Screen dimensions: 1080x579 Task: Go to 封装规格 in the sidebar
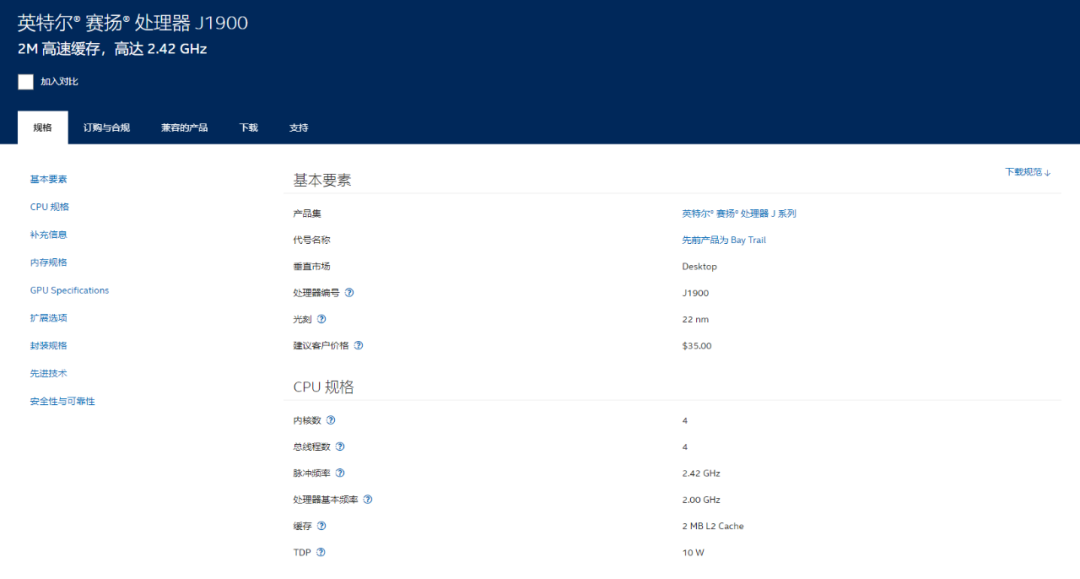[48, 346]
